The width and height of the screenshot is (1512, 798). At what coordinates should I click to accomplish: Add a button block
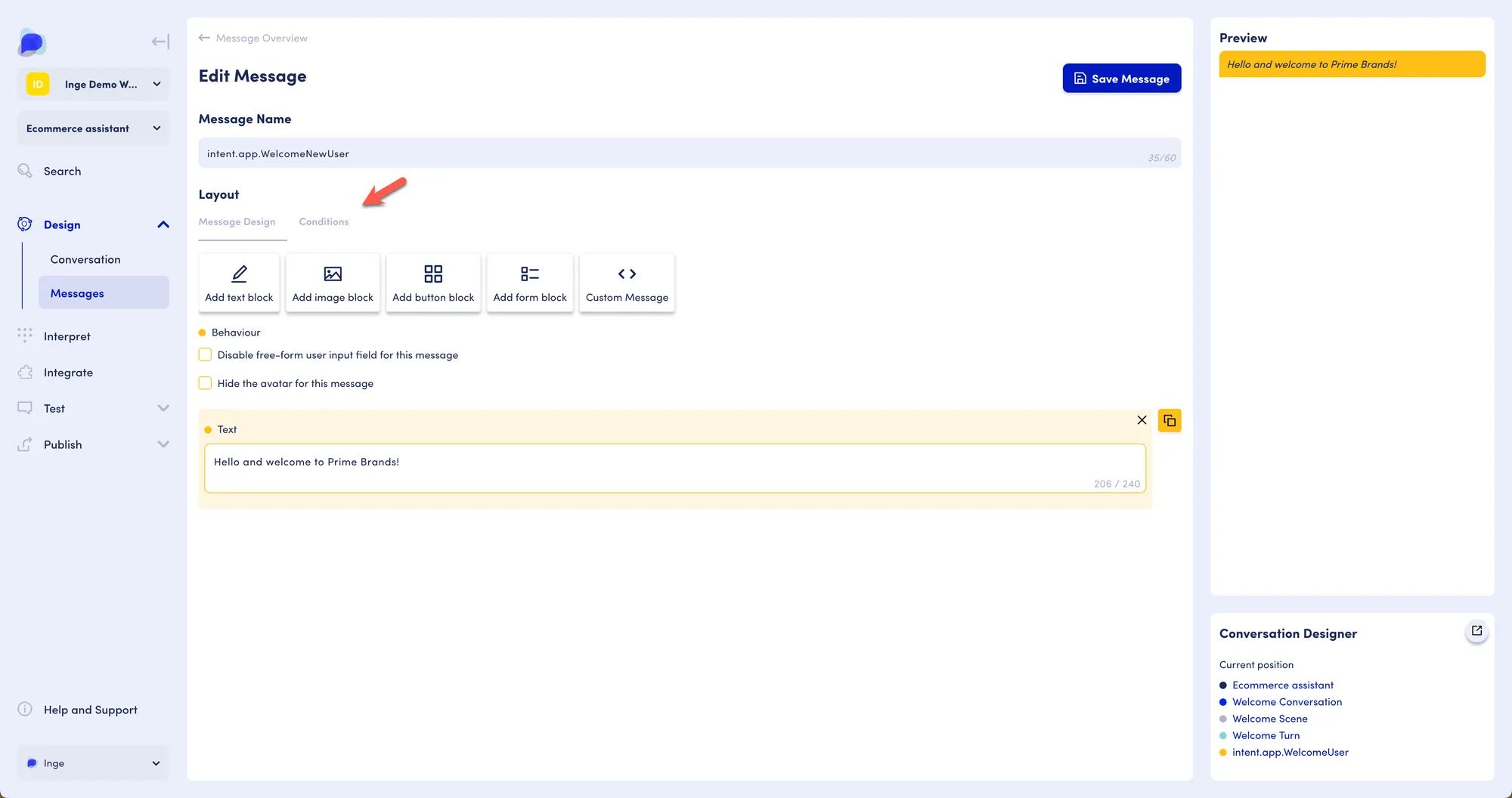[433, 283]
